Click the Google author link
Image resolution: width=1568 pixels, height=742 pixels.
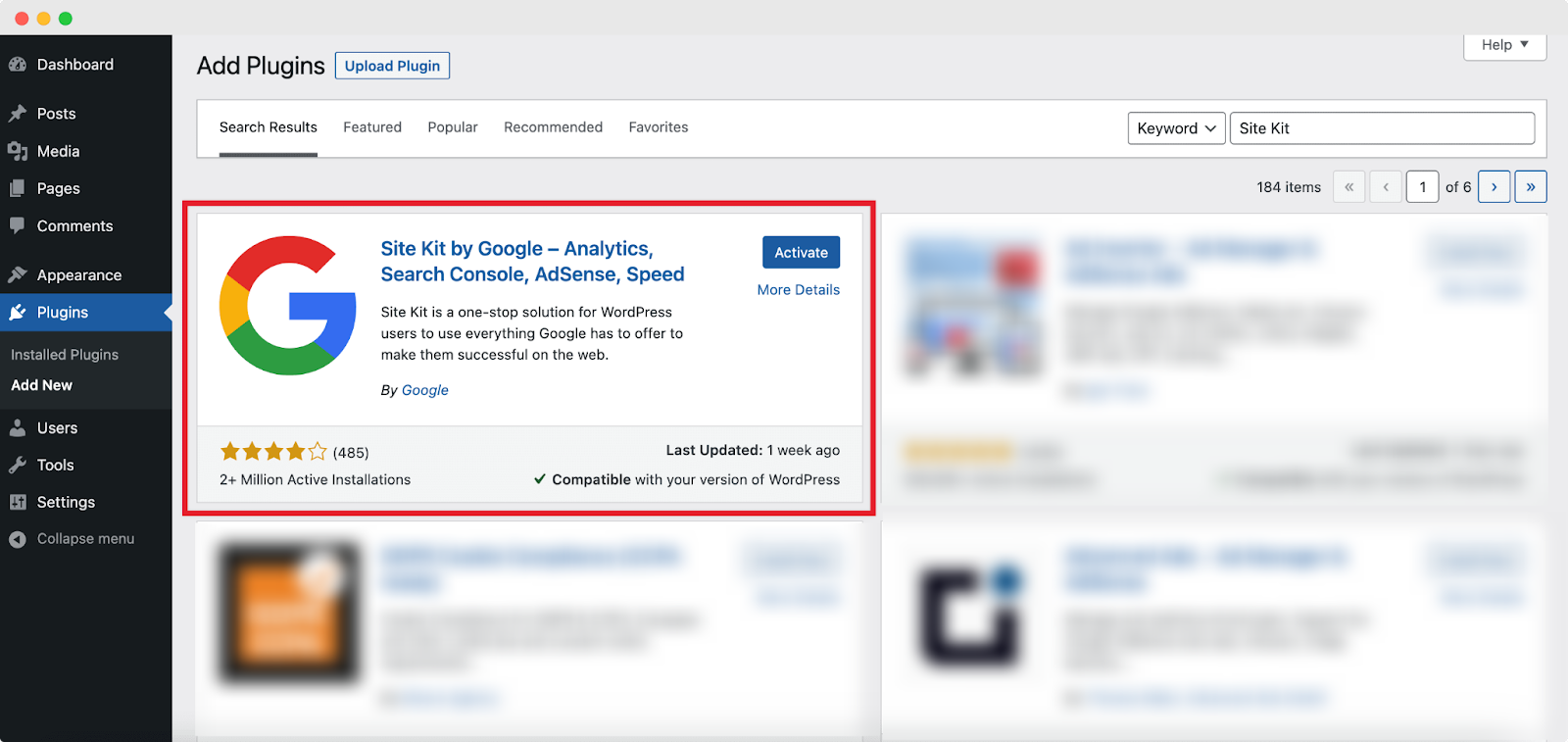click(425, 390)
